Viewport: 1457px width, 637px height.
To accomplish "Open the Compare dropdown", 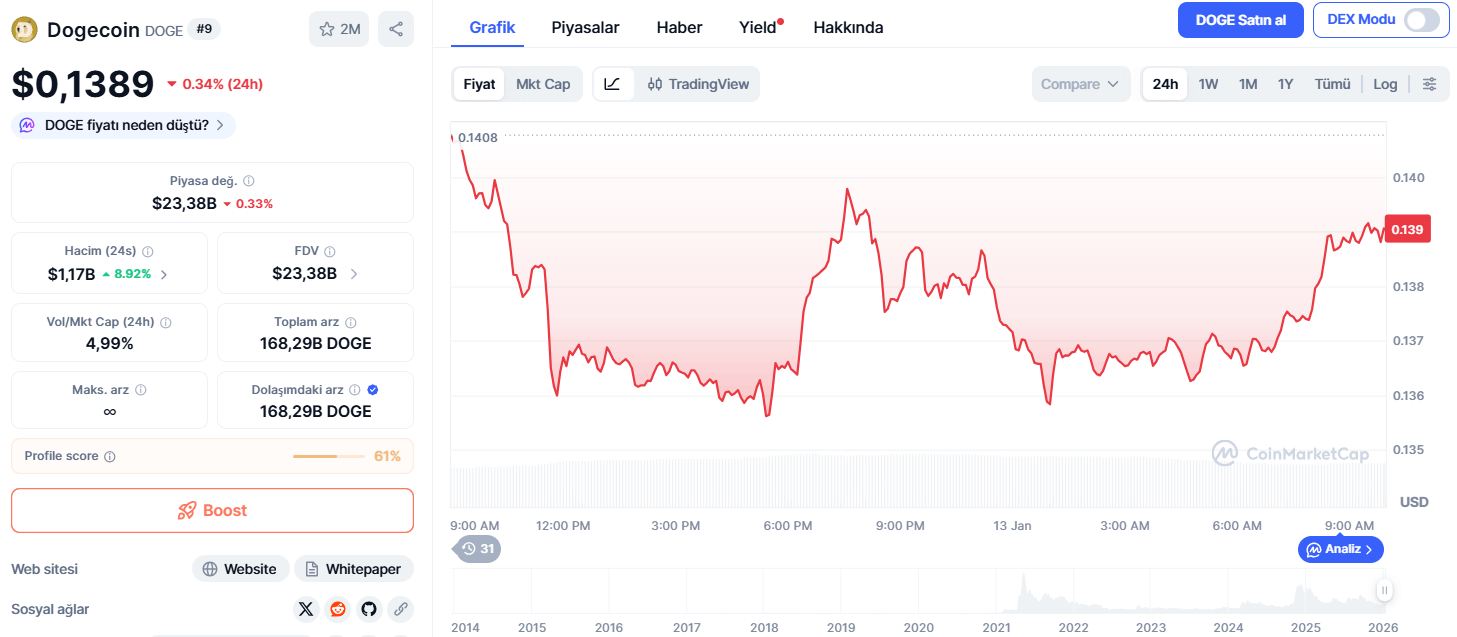I will point(1081,84).
